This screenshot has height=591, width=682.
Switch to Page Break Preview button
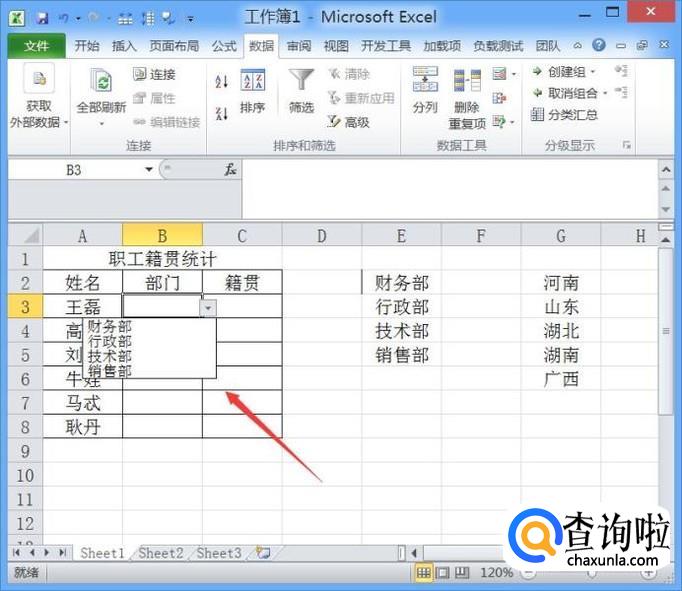pos(462,573)
